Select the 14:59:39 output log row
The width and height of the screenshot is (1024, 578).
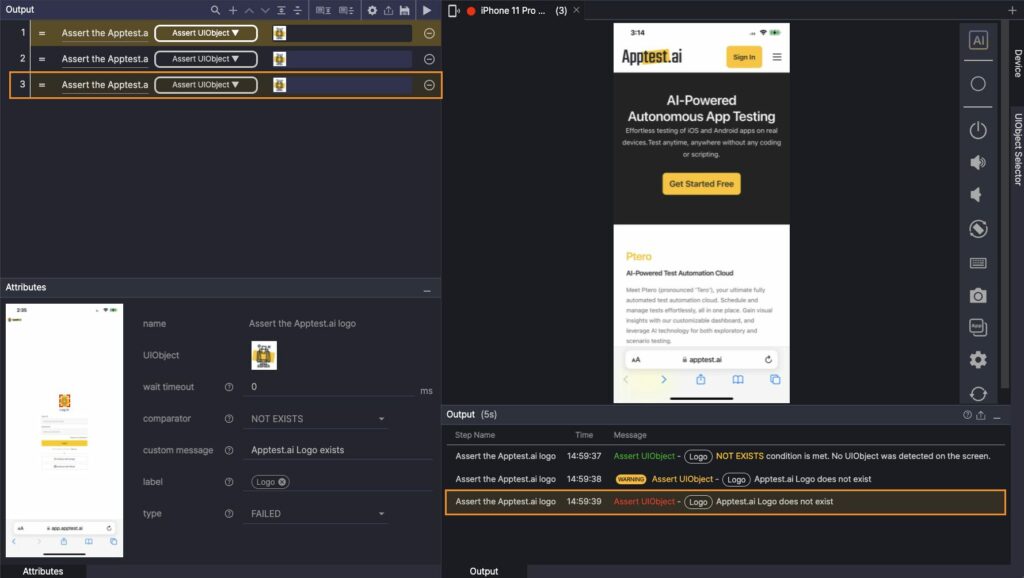pyautogui.click(x=725, y=502)
